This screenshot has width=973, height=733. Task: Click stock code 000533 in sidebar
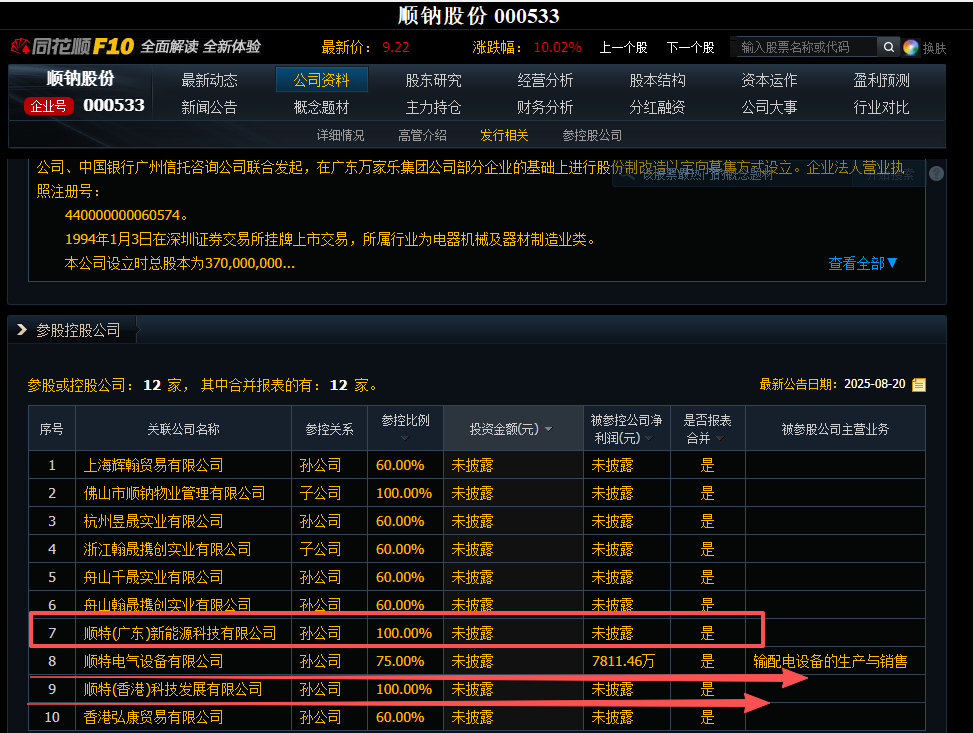pos(114,106)
